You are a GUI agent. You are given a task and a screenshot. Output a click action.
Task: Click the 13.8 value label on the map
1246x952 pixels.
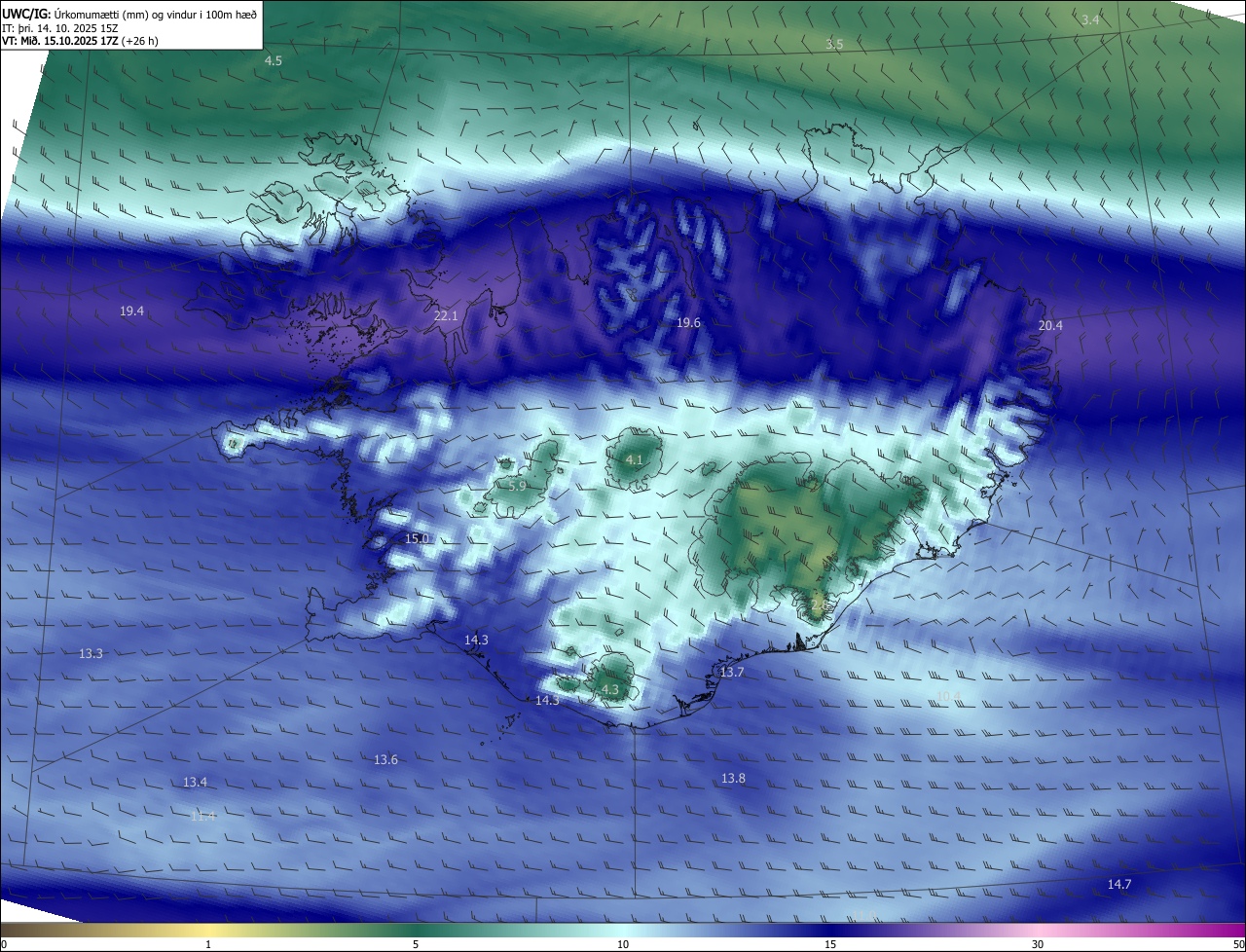[x=733, y=779]
